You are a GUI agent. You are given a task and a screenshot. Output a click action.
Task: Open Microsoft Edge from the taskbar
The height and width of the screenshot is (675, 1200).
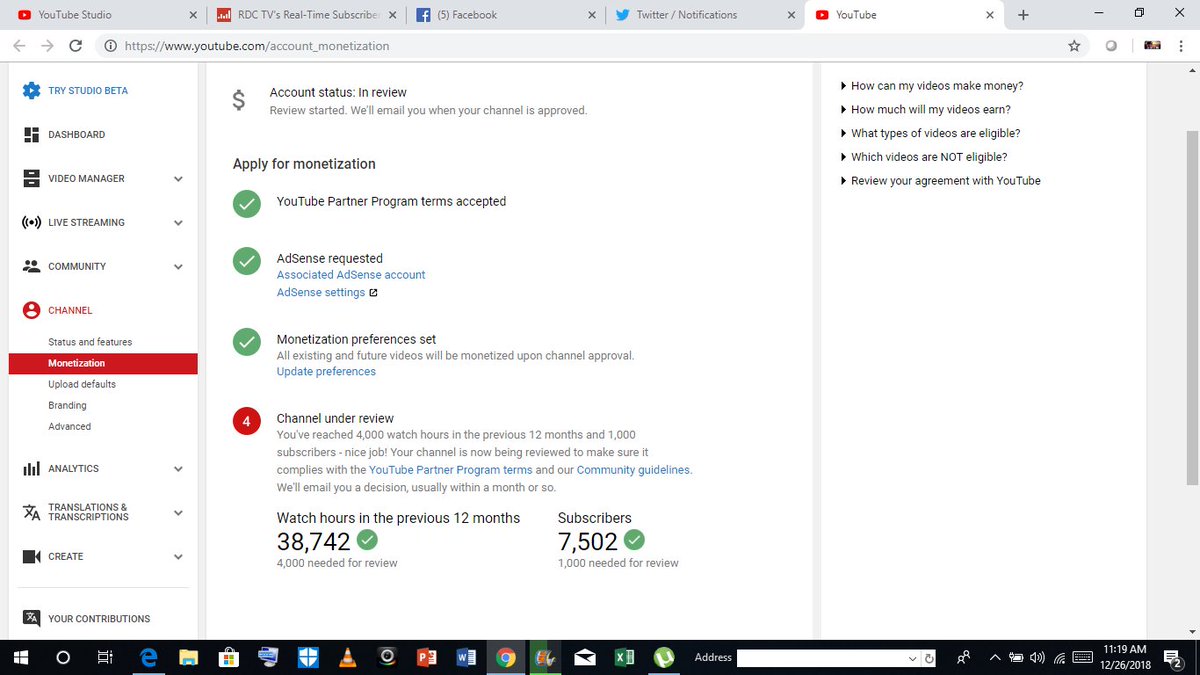point(150,657)
